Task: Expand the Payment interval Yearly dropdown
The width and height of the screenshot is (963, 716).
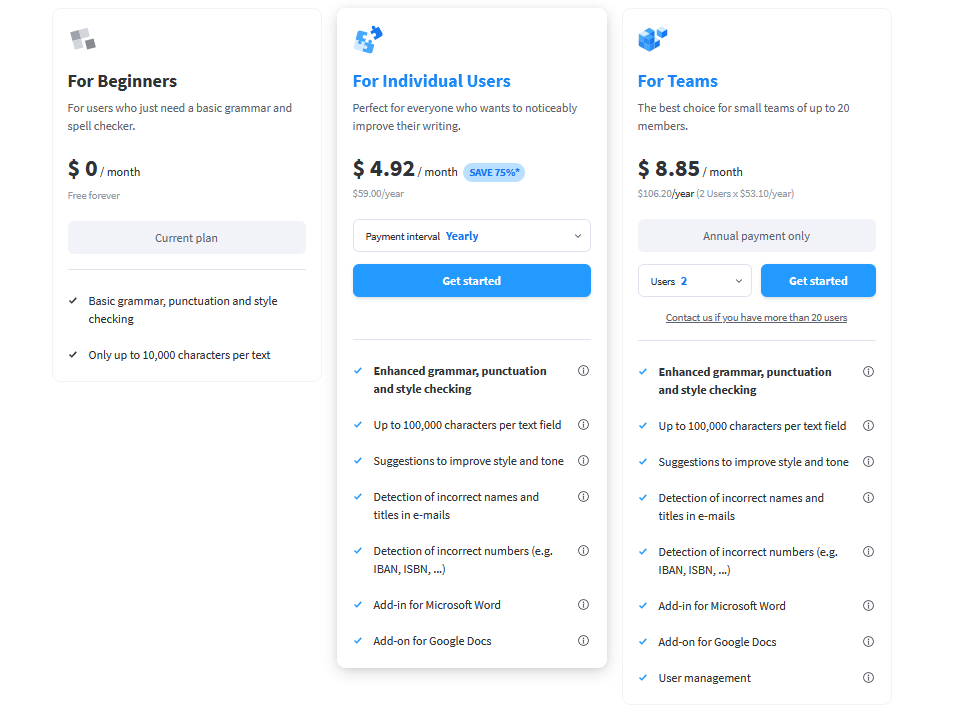Action: [x=471, y=236]
